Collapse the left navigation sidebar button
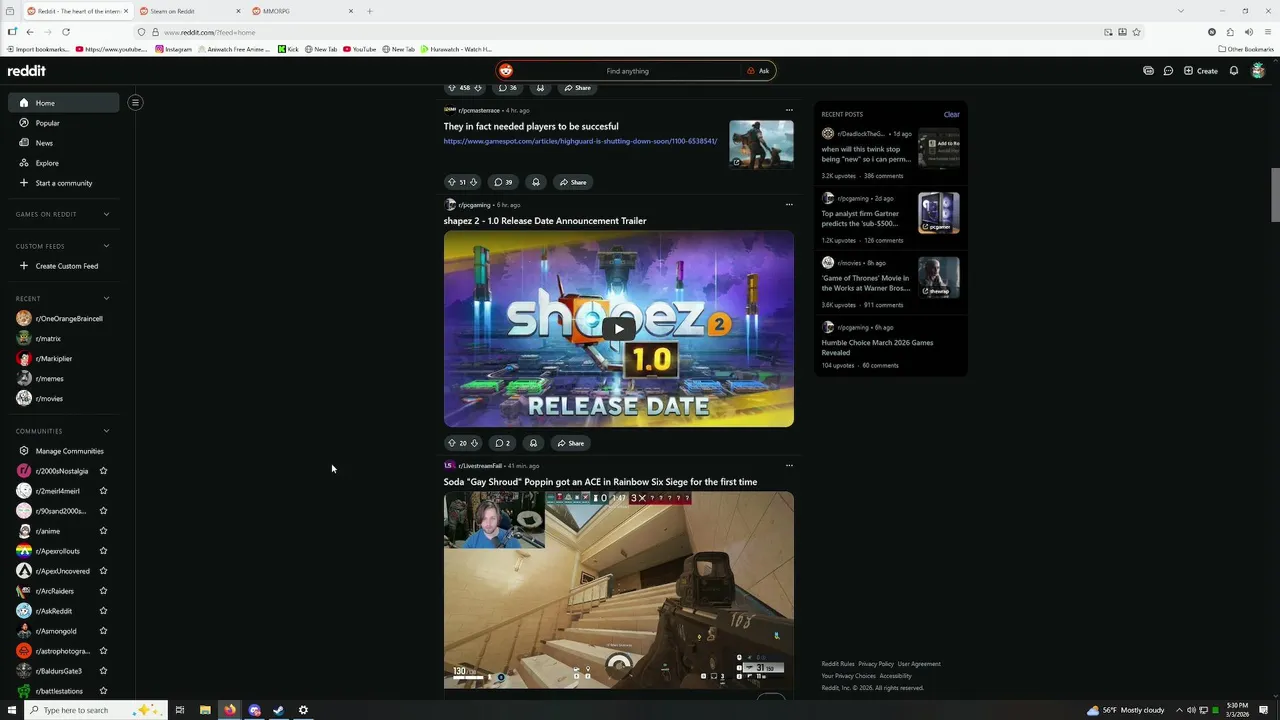Image resolution: width=1280 pixels, height=720 pixels. [x=135, y=102]
